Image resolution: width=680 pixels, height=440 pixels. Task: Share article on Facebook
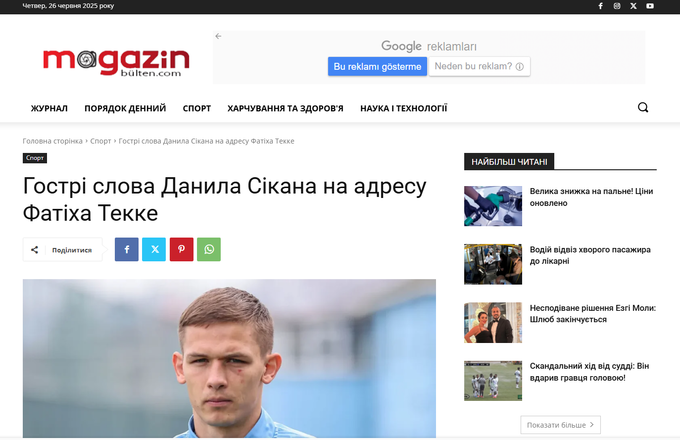point(127,249)
